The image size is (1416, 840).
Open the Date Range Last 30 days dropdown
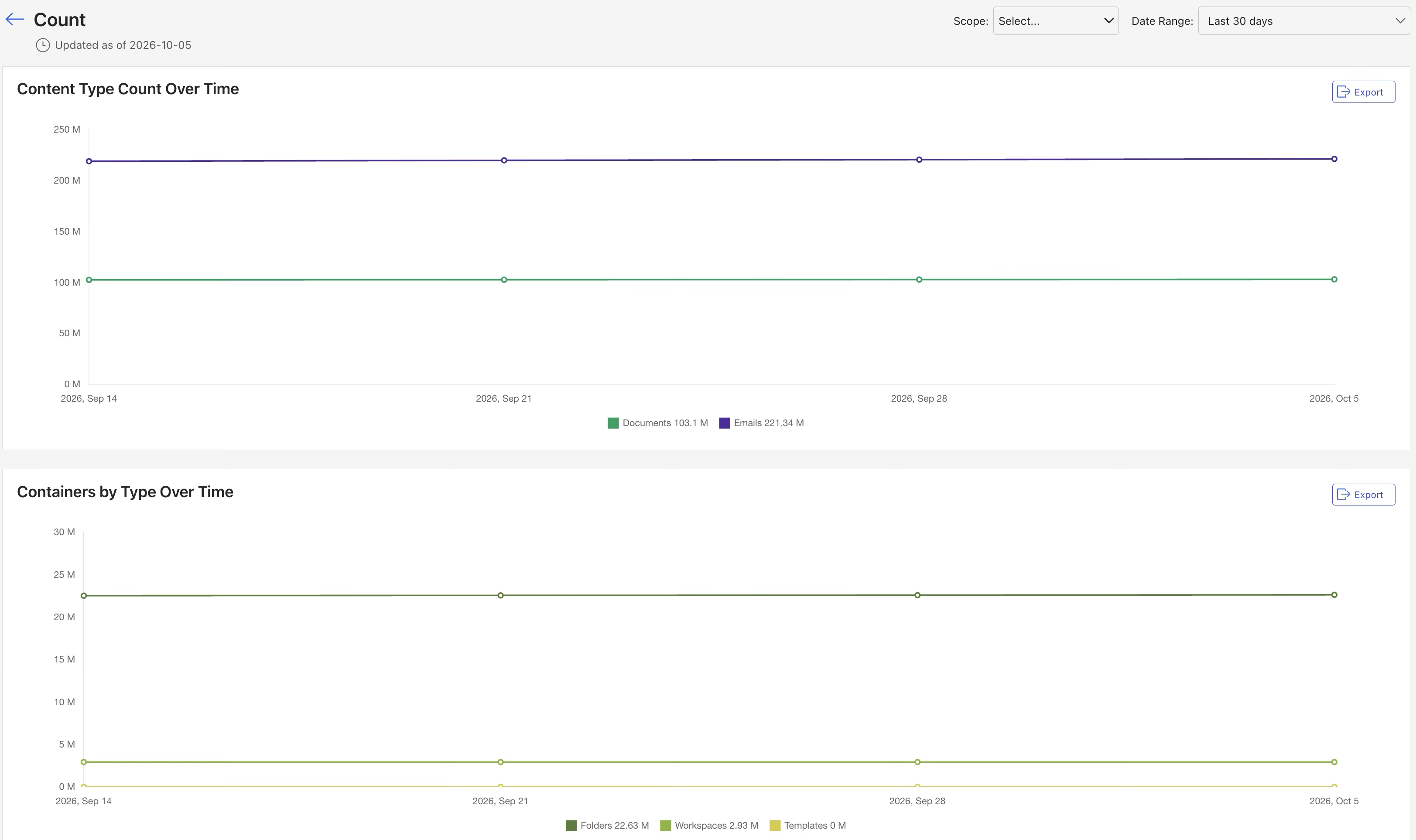pos(1303,21)
